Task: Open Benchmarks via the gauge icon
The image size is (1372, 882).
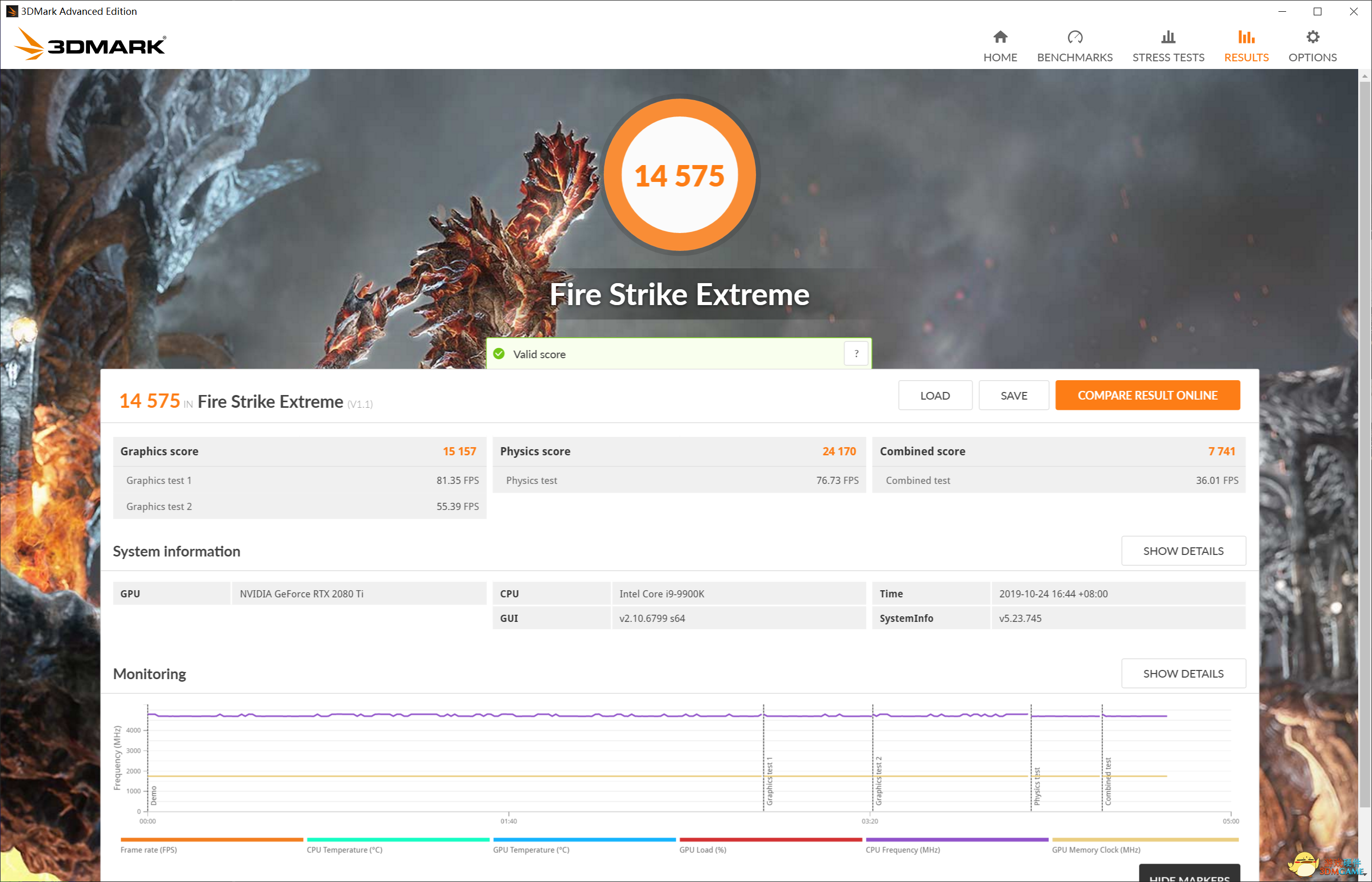Action: pos(1074,37)
